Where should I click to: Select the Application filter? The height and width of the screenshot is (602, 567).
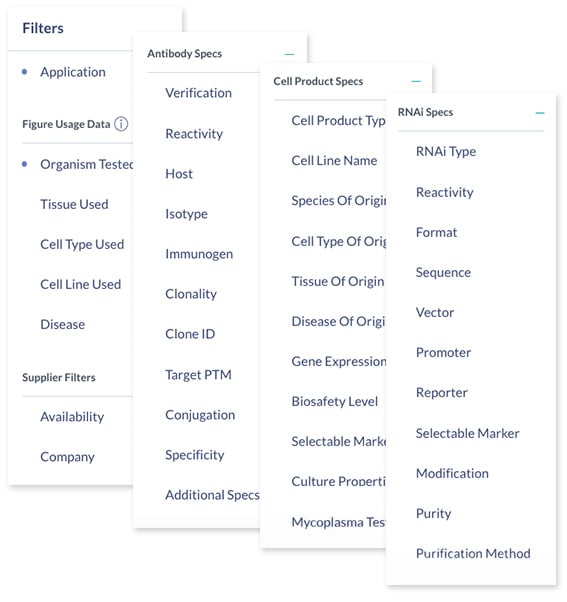point(73,72)
